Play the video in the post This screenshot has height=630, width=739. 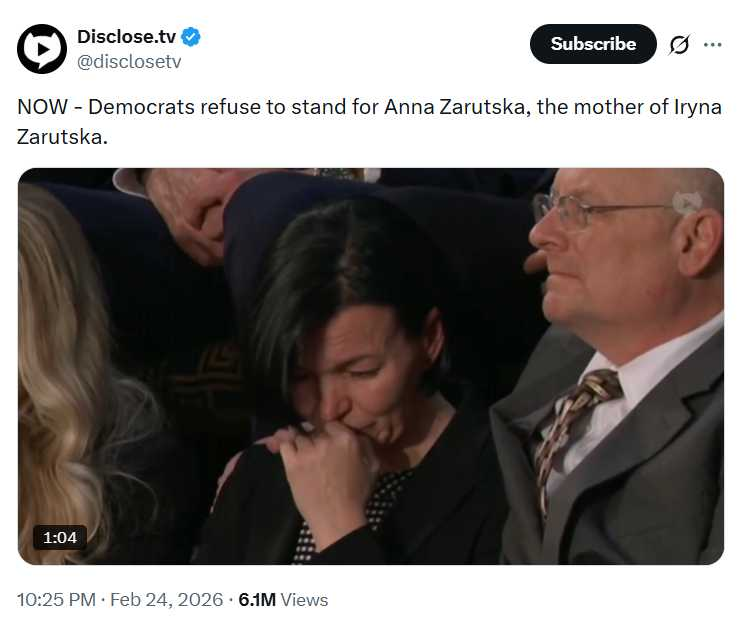tap(370, 366)
